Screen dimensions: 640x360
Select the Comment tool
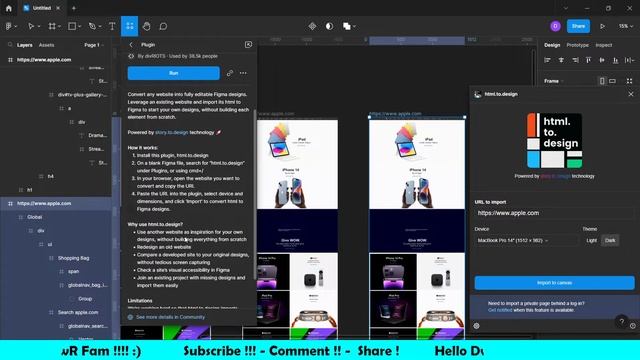click(163, 26)
